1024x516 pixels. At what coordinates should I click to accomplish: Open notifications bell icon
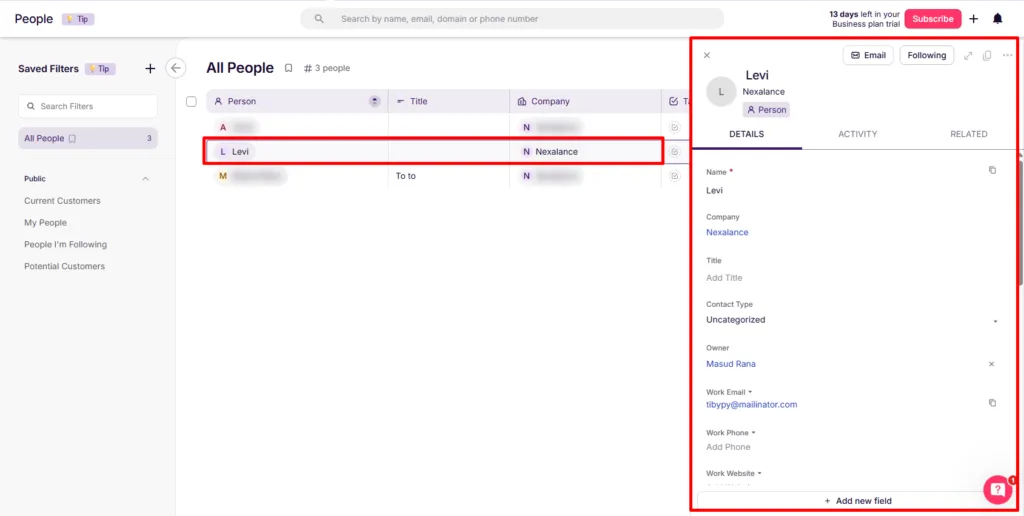(997, 19)
